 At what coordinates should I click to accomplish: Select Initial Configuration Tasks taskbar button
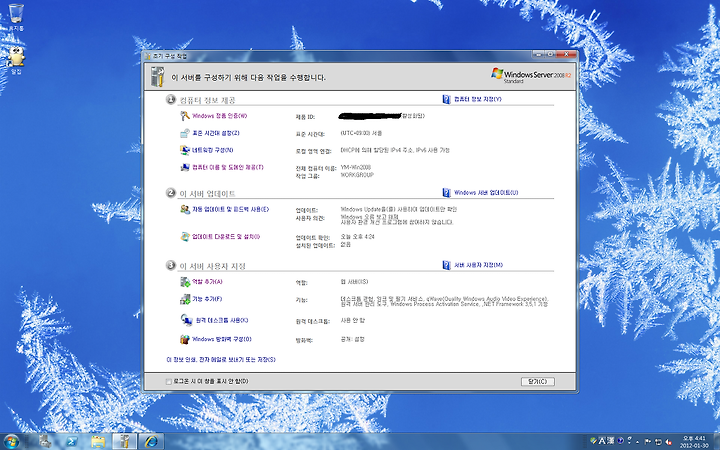click(x=124, y=442)
